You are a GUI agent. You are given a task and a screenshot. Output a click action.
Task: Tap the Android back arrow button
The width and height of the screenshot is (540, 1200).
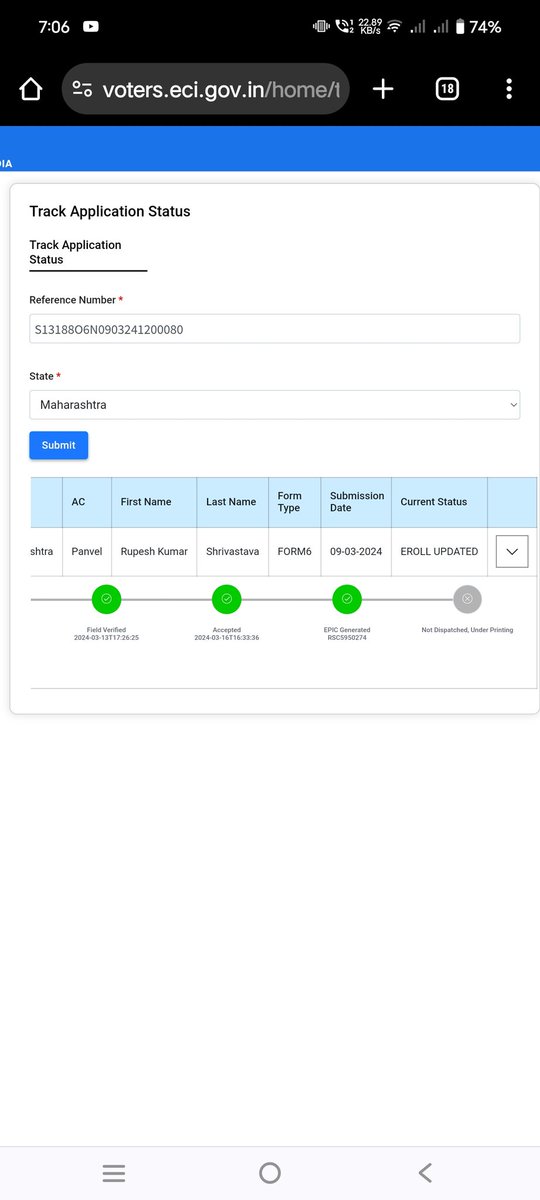pyautogui.click(x=425, y=1173)
